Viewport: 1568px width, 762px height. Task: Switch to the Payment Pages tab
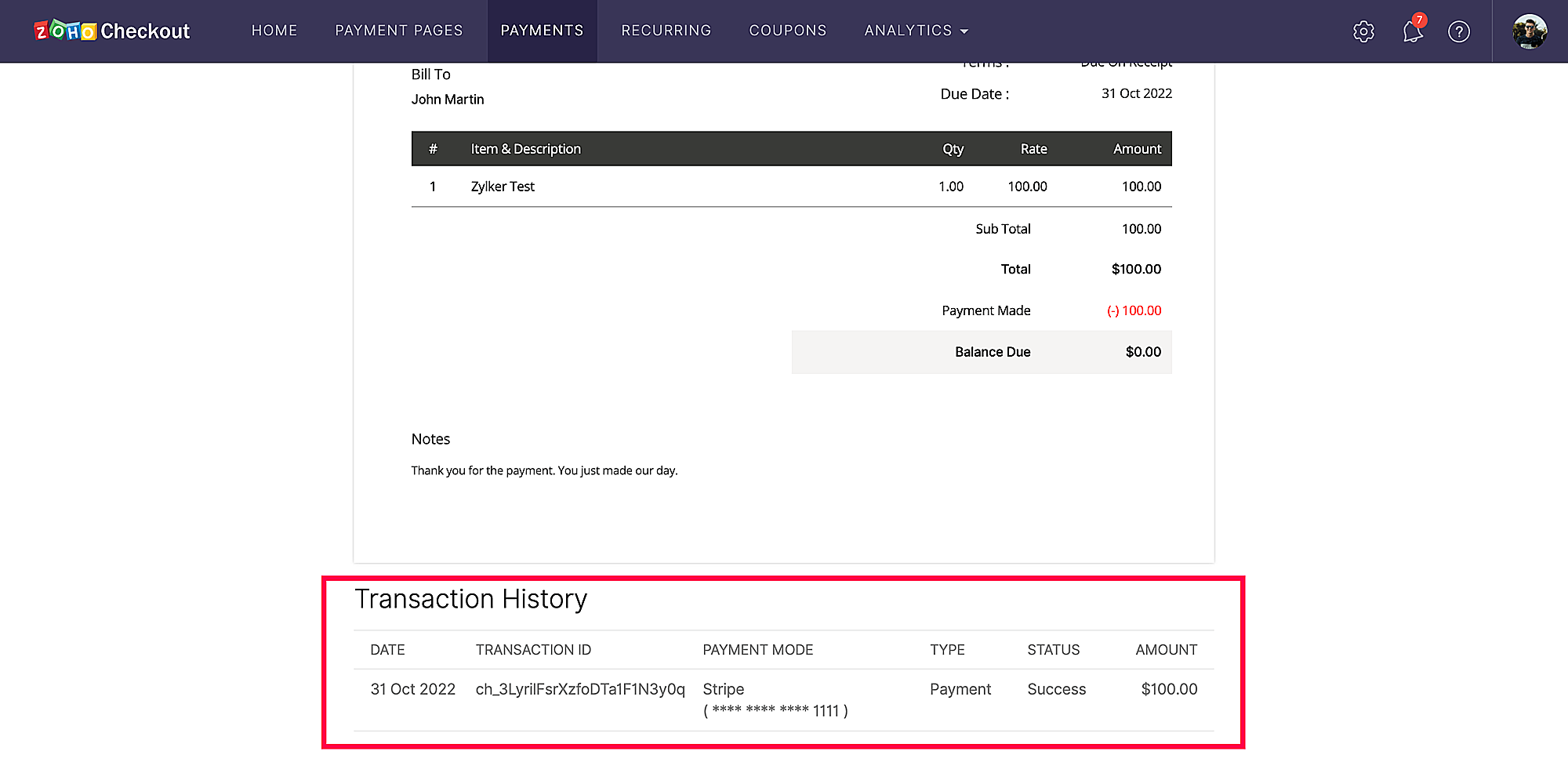399,31
